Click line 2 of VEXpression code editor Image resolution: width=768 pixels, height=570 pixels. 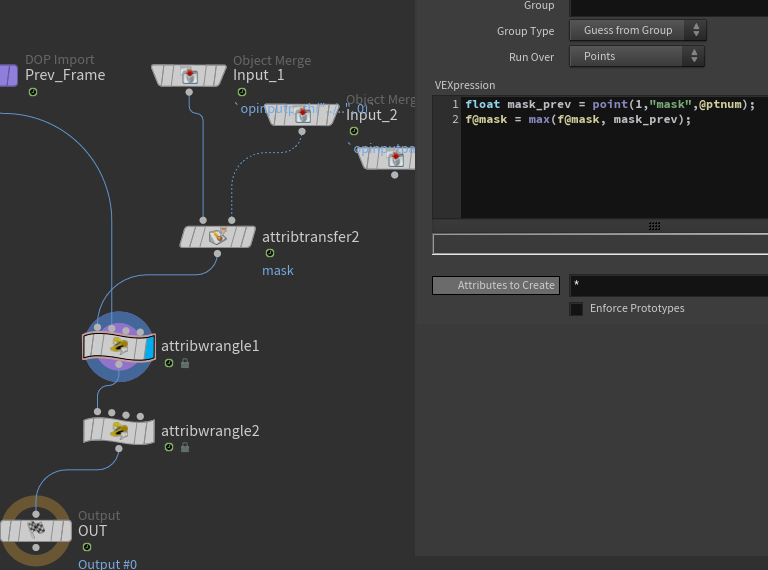pos(578,119)
